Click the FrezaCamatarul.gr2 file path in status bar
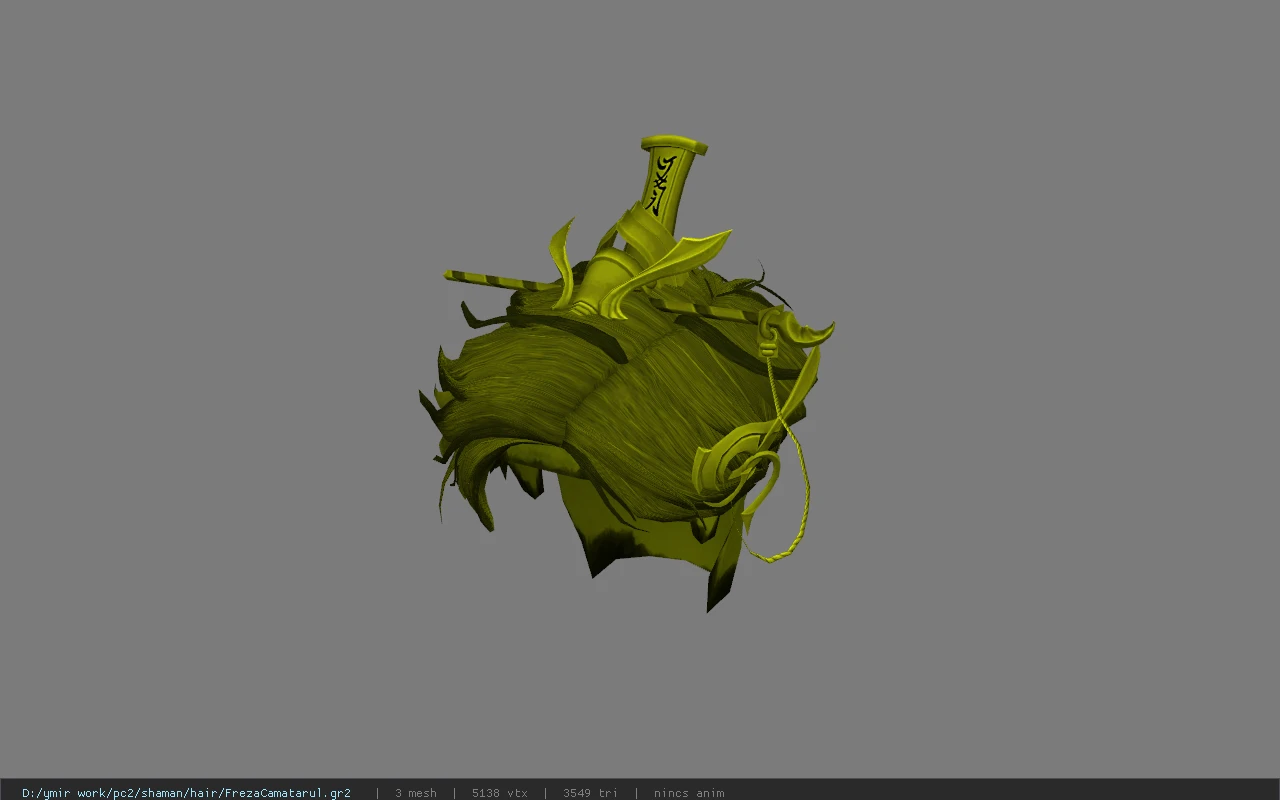The image size is (1280, 800). pyautogui.click(x=186, y=793)
